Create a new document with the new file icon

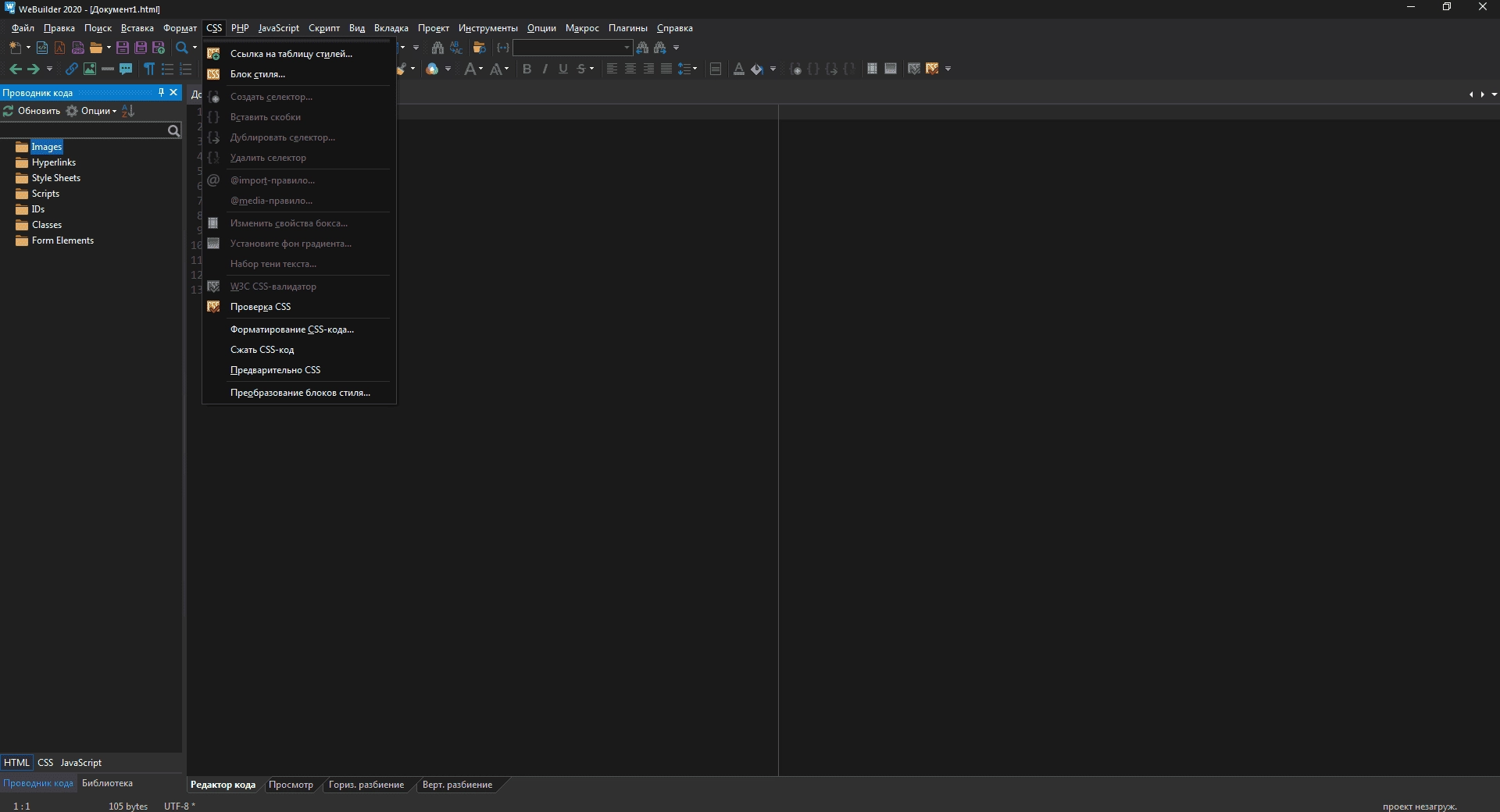pos(15,48)
